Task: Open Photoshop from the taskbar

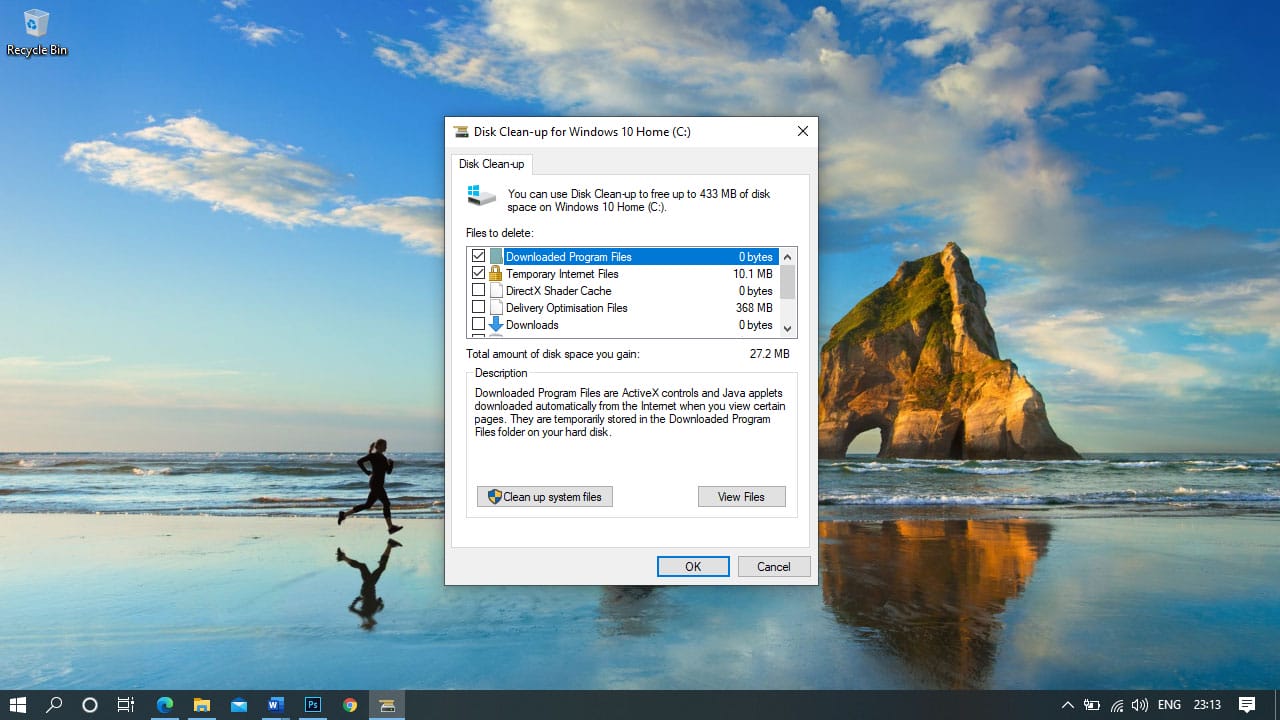Action: tap(312, 705)
